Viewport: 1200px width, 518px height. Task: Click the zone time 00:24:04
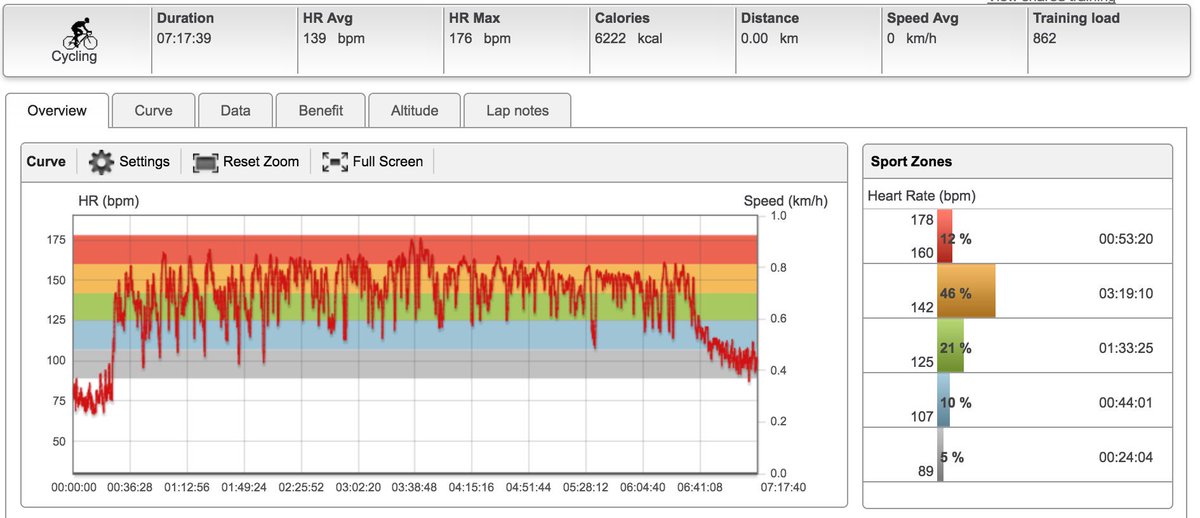[1125, 457]
